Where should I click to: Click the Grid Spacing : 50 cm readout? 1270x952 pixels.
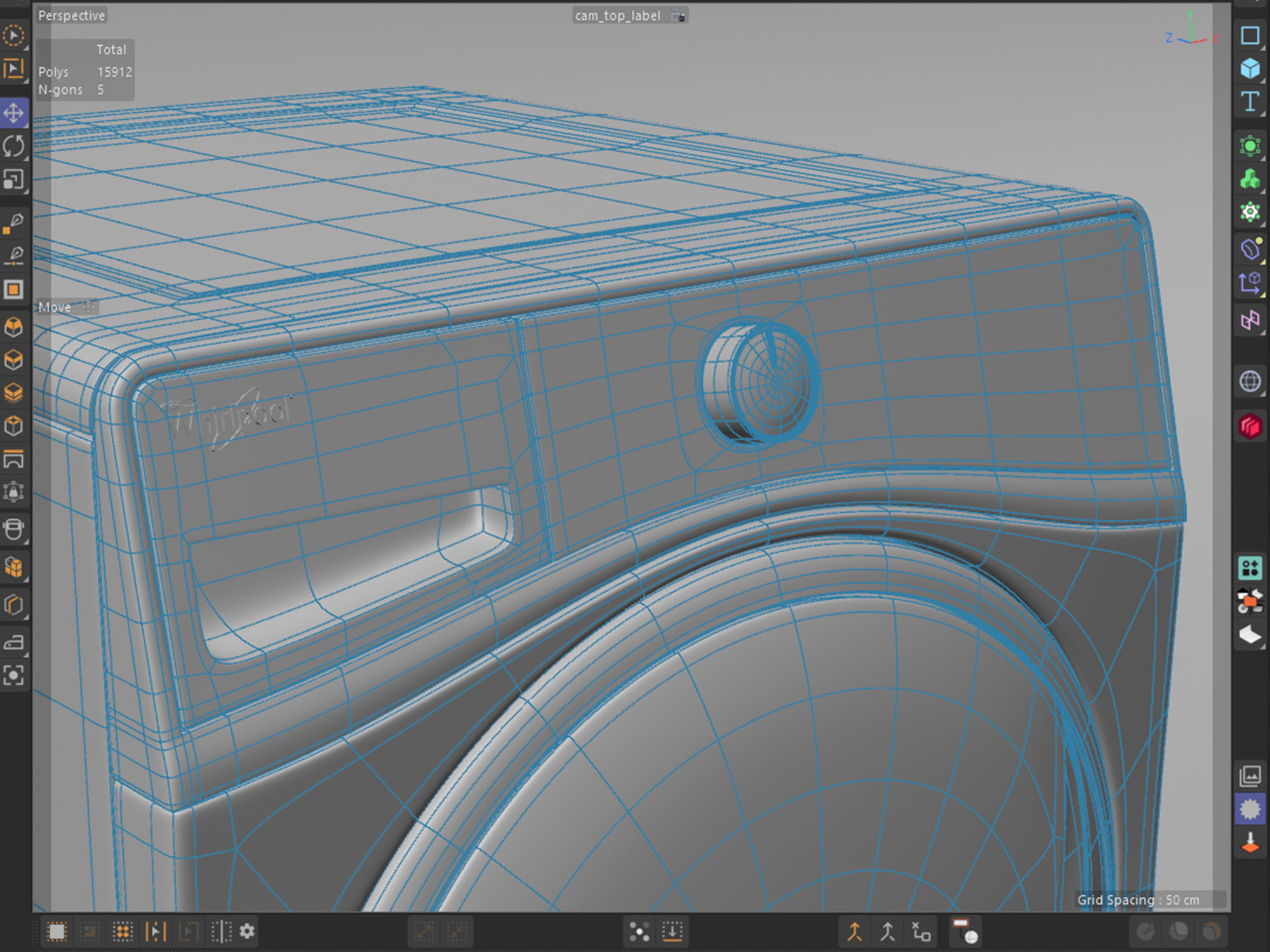click(x=1138, y=899)
